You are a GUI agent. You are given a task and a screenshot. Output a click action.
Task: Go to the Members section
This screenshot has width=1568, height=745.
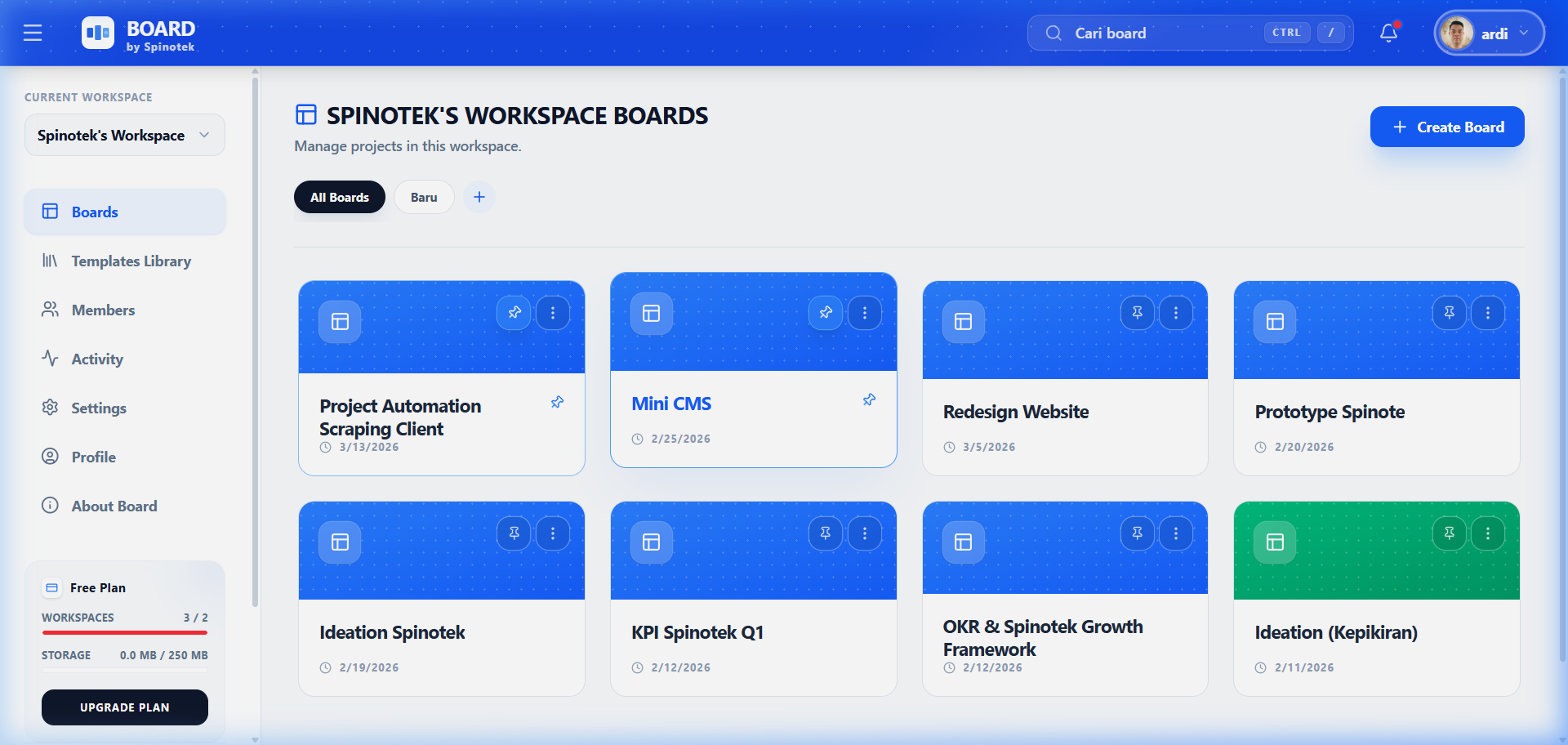click(103, 310)
